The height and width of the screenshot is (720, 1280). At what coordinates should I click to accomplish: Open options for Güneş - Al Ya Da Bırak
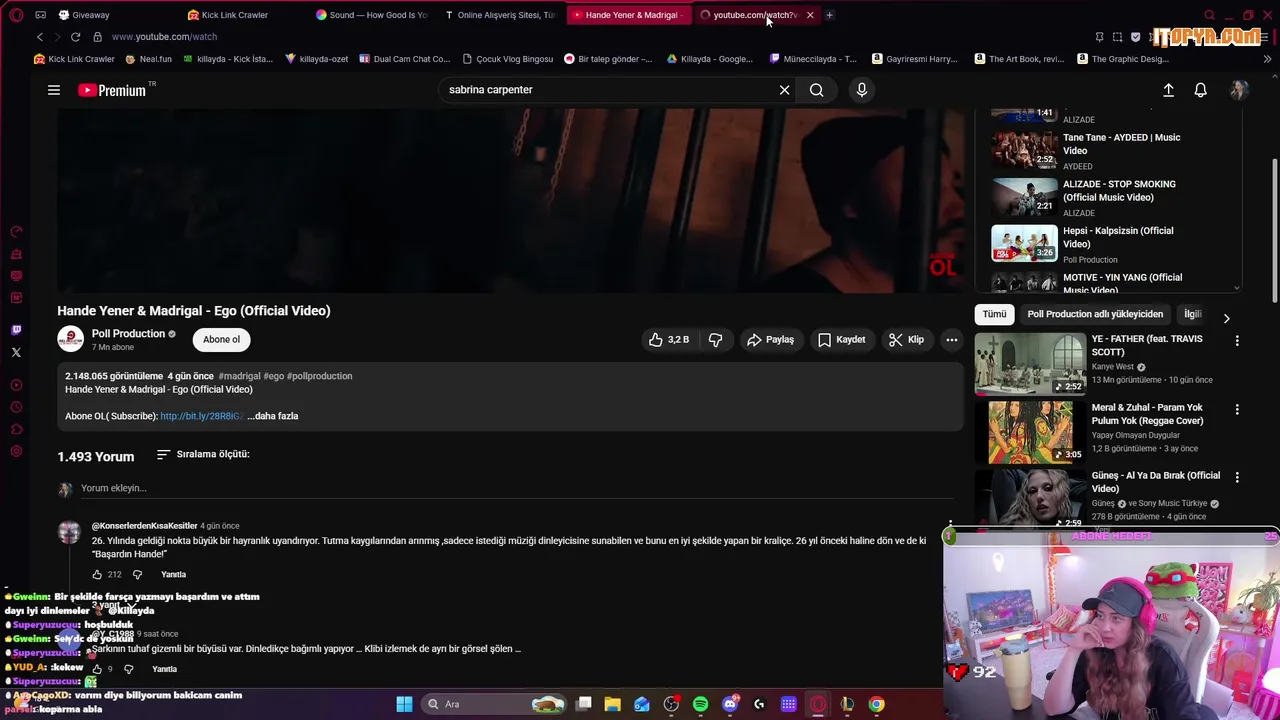[x=1237, y=477]
